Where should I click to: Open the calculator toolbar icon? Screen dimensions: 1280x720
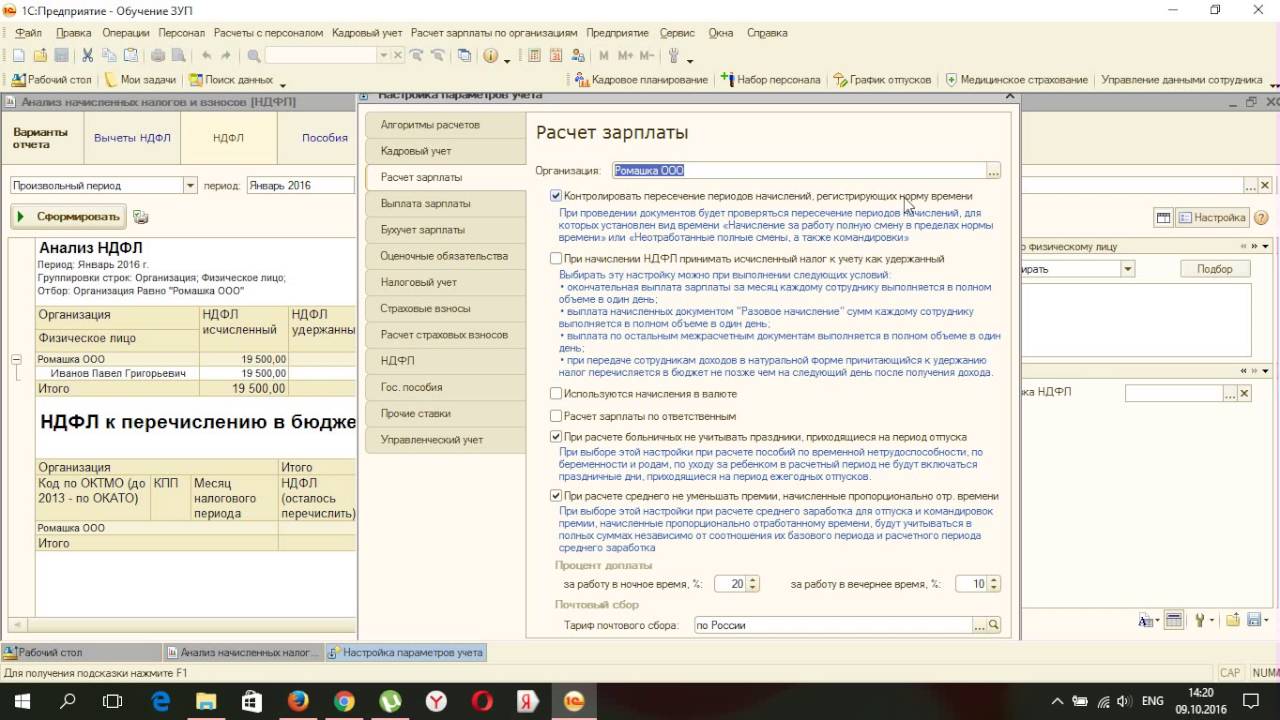click(534, 56)
